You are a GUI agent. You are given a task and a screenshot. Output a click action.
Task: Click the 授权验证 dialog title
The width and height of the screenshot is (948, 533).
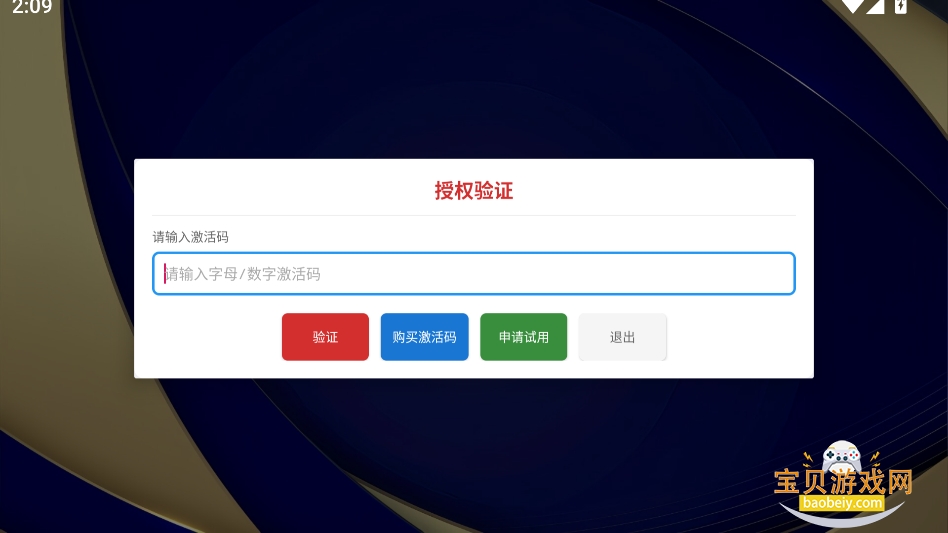coord(473,190)
